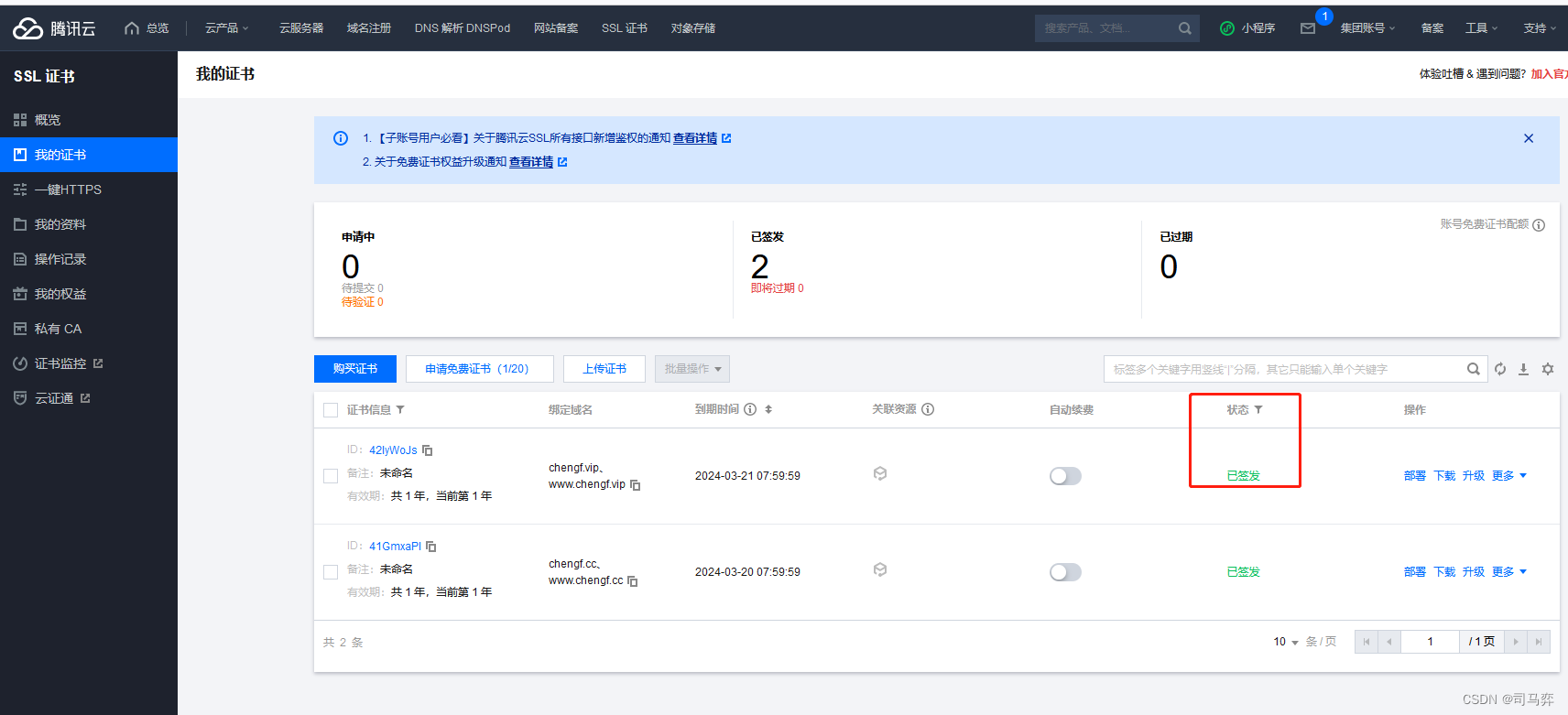Image resolution: width=1568 pixels, height=715 pixels.
Task: Click the Tencent Cloud logo
Action: (54, 28)
